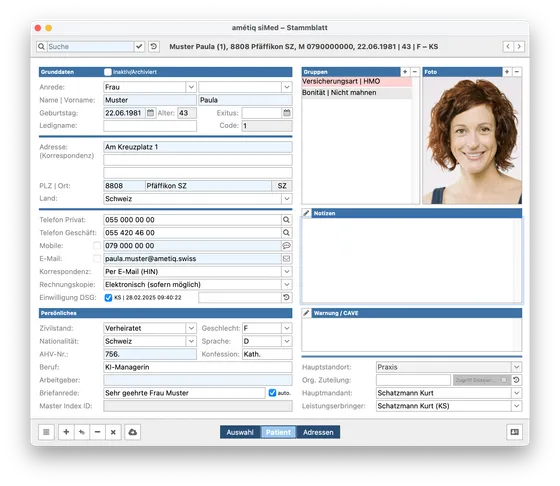Search Telefon Geschäft with magnifier icon
The image size is (560, 486).
286,233
